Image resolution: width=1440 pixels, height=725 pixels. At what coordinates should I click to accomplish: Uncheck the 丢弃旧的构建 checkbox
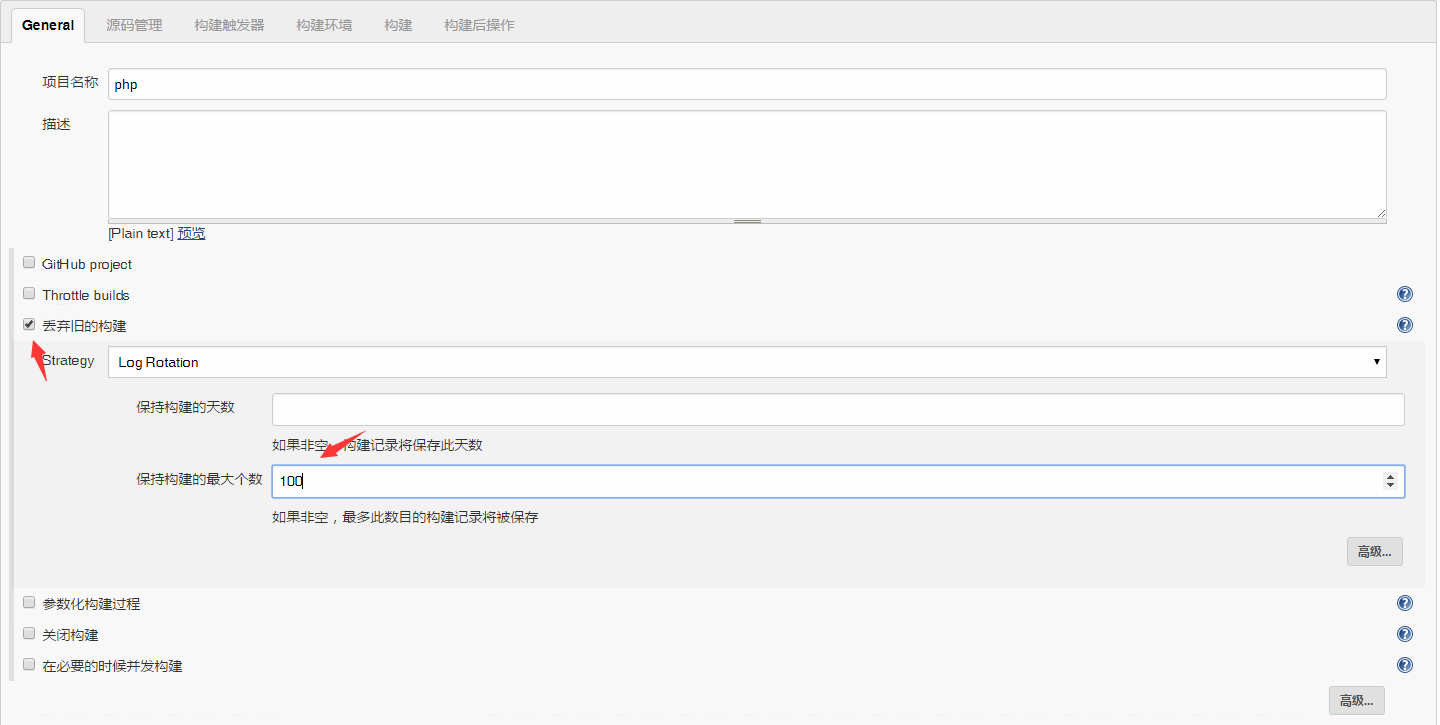pyautogui.click(x=29, y=325)
